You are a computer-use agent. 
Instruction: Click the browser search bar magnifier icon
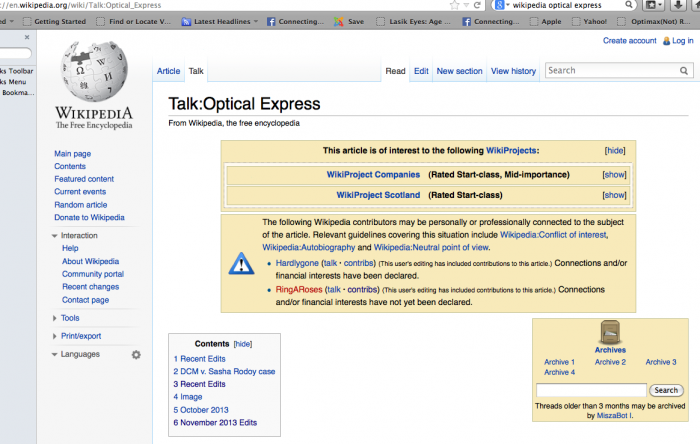(x=629, y=5)
